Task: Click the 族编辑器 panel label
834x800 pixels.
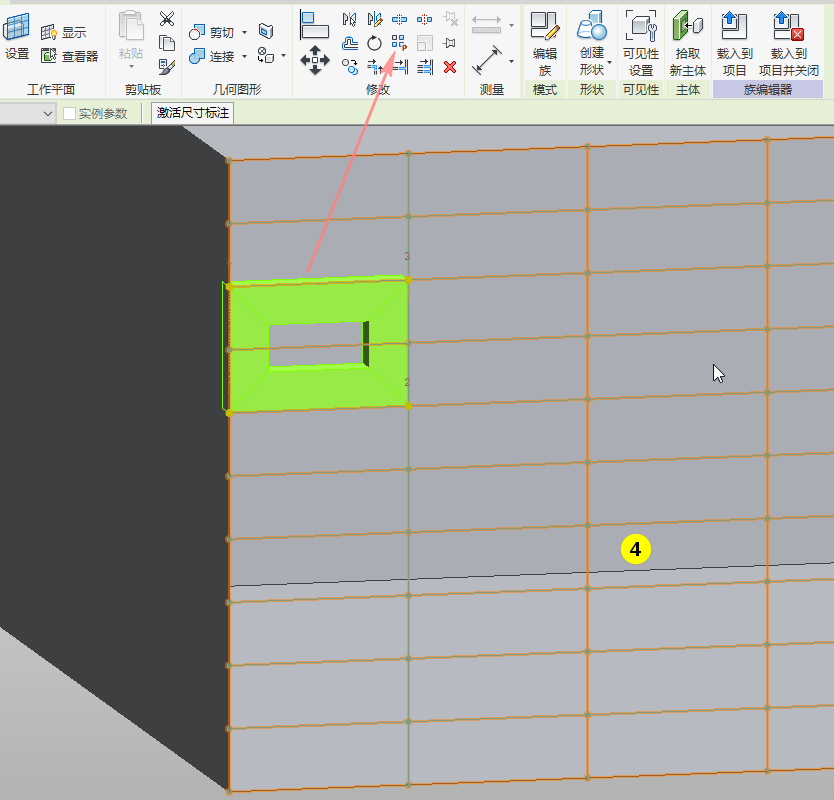Action: tap(768, 89)
